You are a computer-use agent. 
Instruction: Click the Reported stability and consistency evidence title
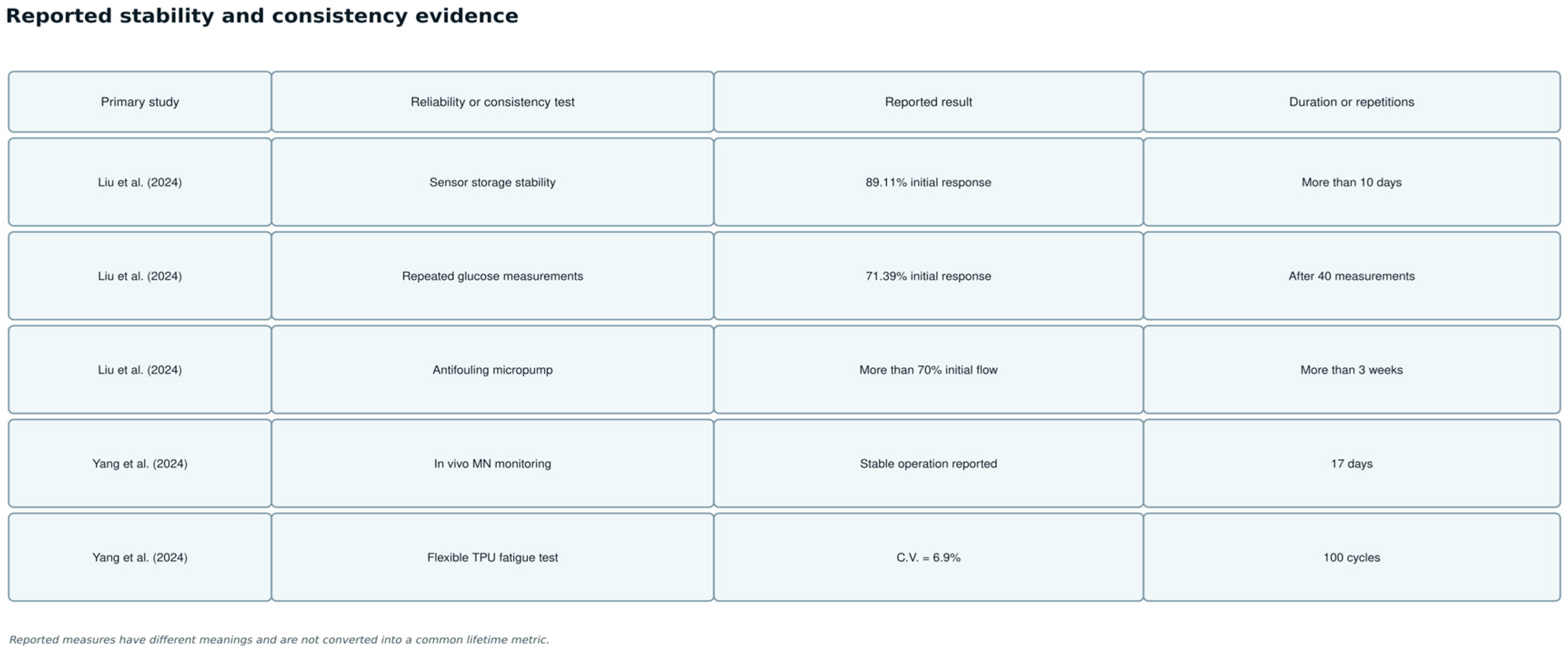(262, 16)
